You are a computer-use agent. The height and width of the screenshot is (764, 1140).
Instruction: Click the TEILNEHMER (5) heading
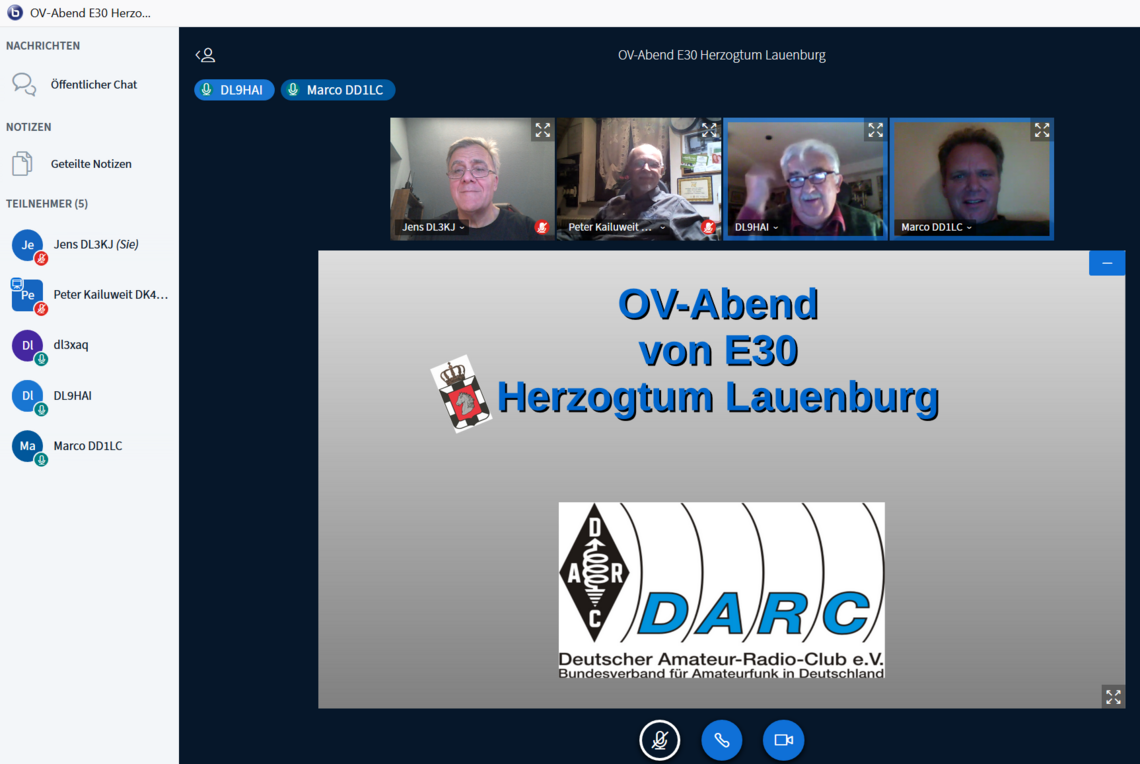47,204
